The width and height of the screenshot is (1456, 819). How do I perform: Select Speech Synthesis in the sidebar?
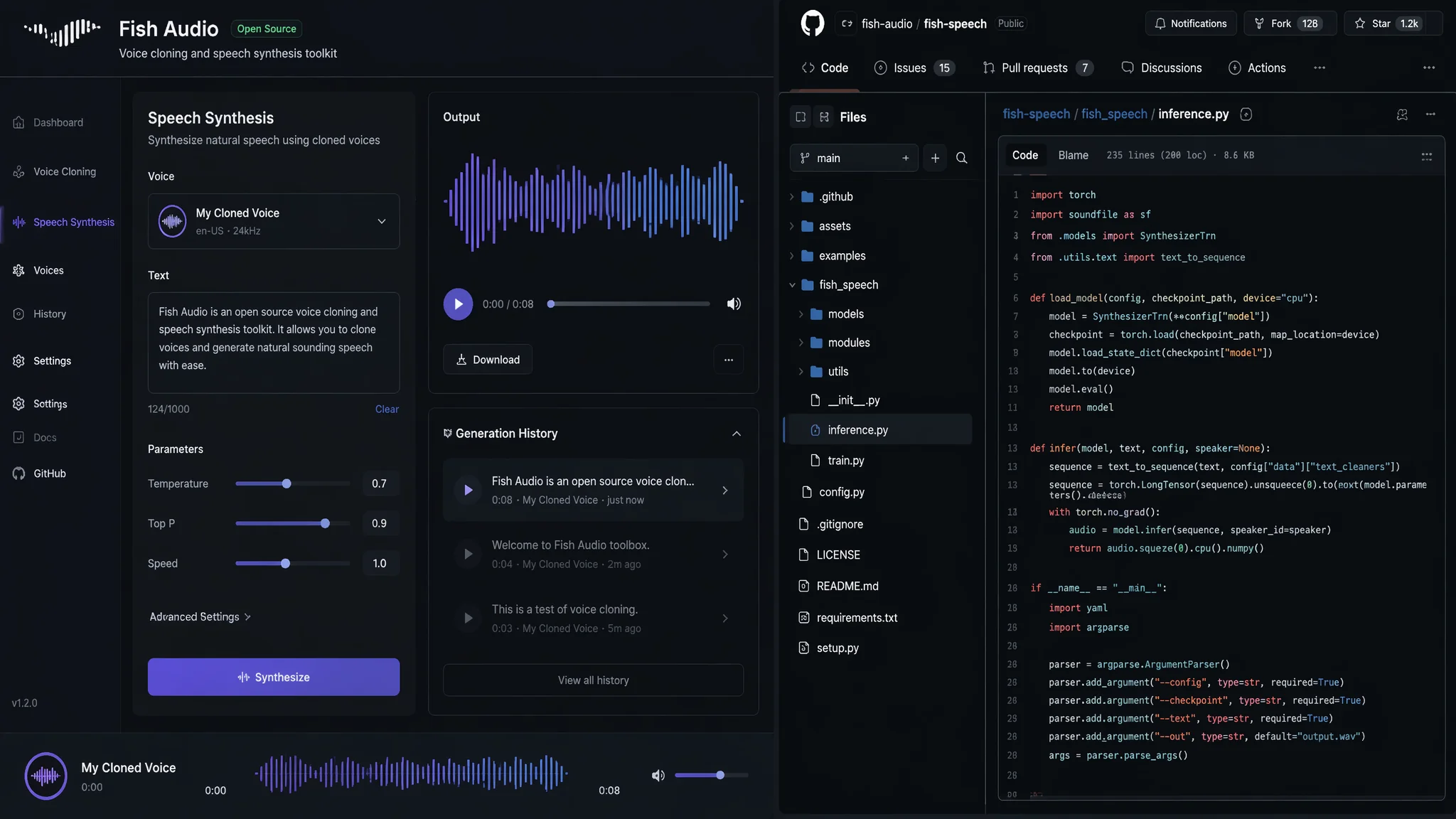pyautogui.click(x=63, y=222)
